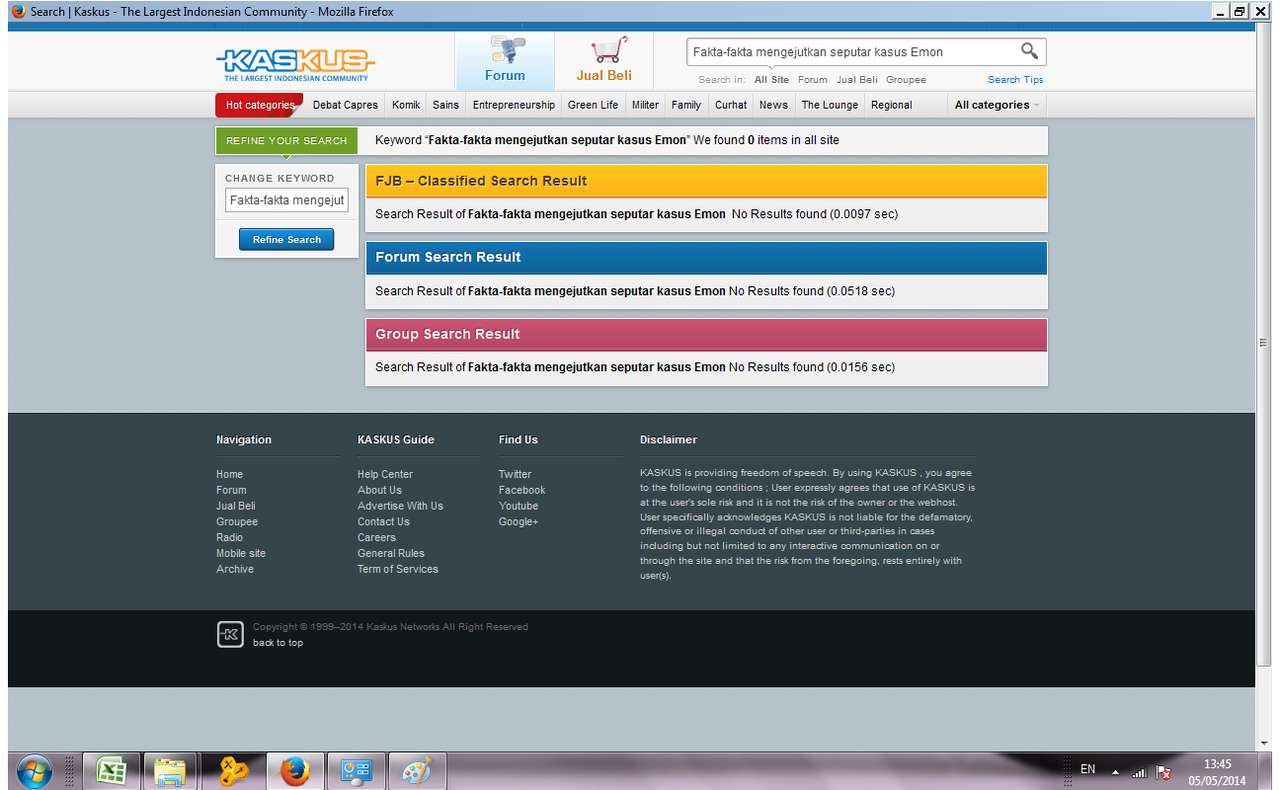1280x790 pixels.
Task: Open Jual Beli link in footer
Action: 236,506
